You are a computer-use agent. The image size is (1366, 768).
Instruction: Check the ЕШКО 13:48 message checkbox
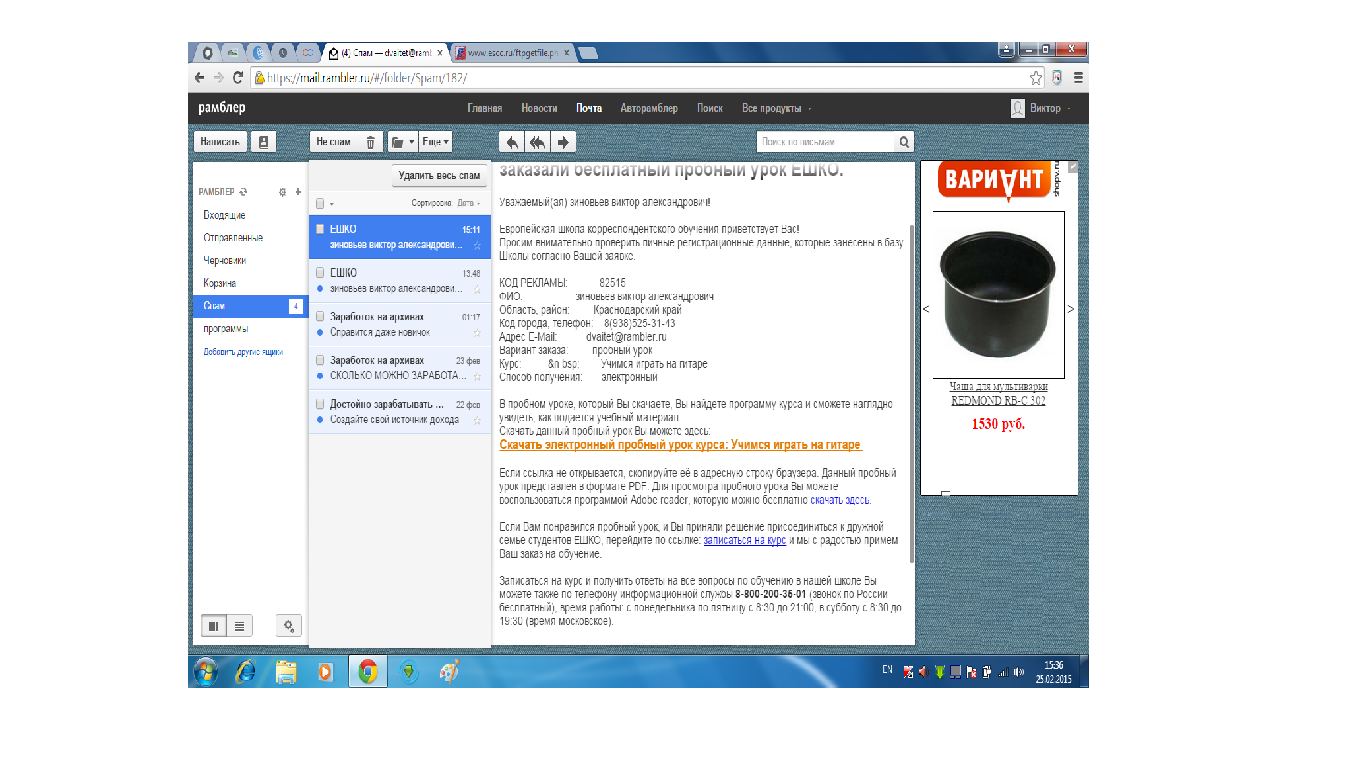point(320,272)
